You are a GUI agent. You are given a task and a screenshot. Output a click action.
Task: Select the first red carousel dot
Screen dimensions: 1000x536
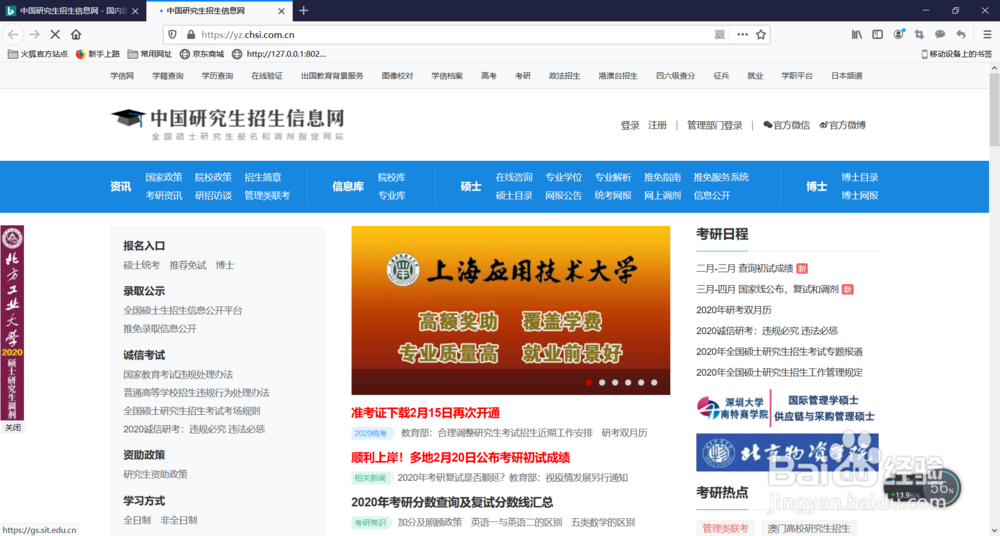(x=589, y=382)
